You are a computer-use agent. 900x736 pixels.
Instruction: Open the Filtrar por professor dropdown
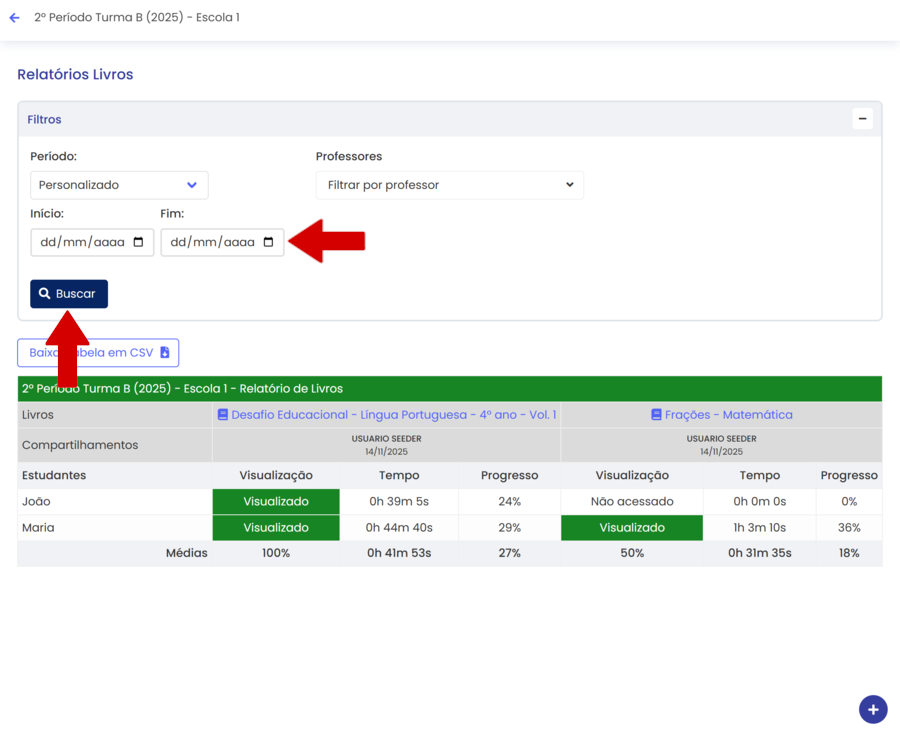click(449, 185)
